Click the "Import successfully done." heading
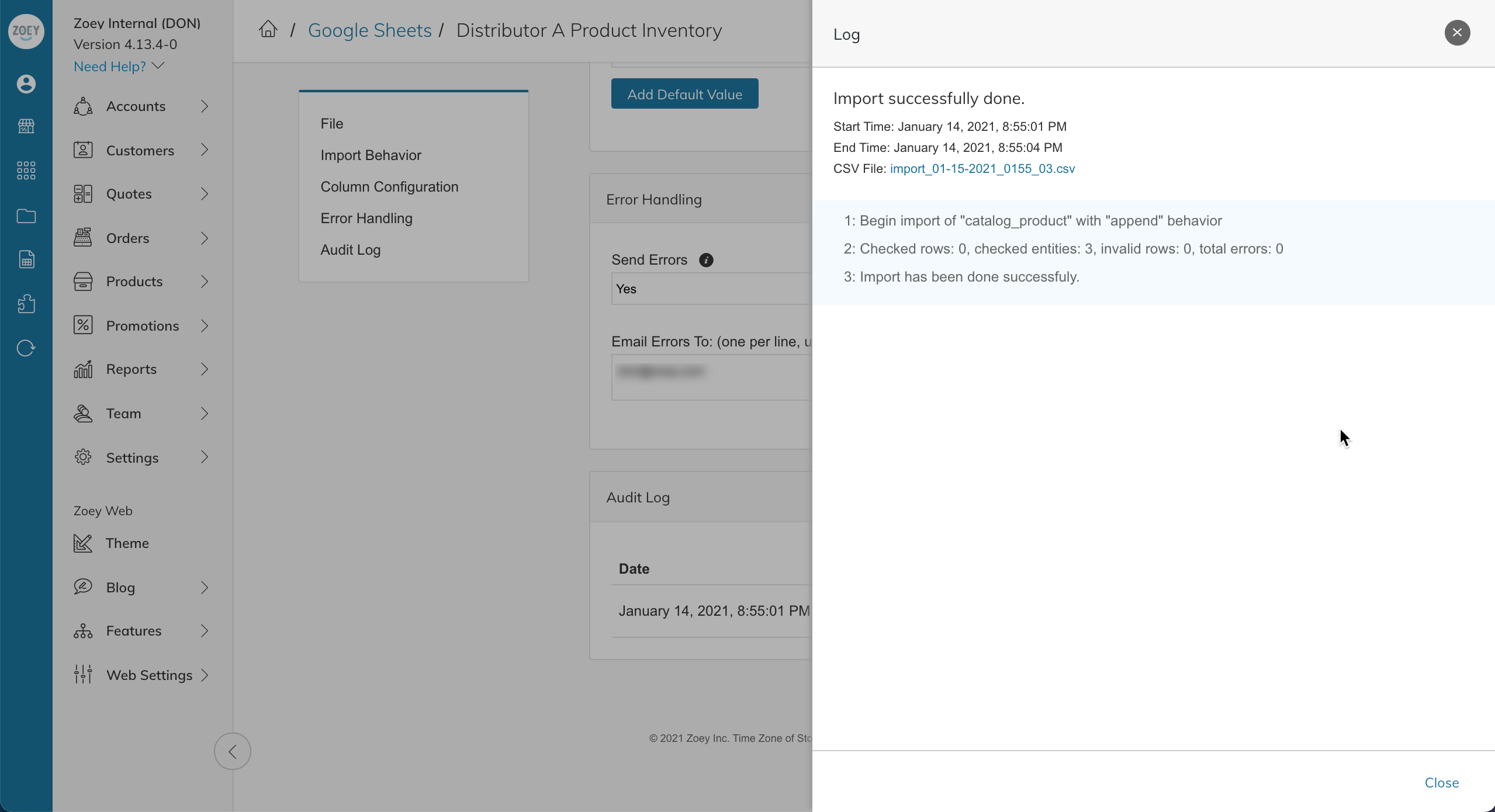Image resolution: width=1495 pixels, height=812 pixels. (x=929, y=98)
